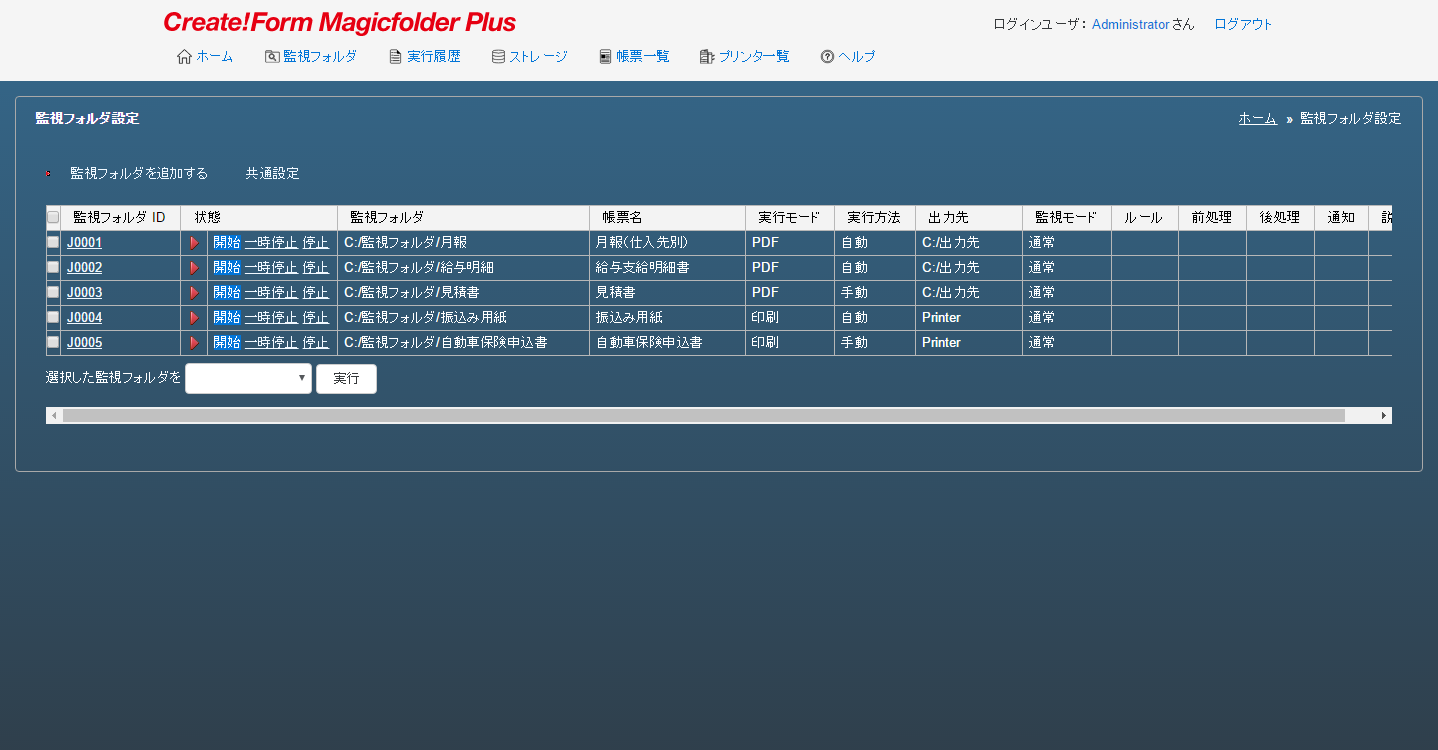Toggle the select-all checkbox in table header

pyautogui.click(x=53, y=217)
